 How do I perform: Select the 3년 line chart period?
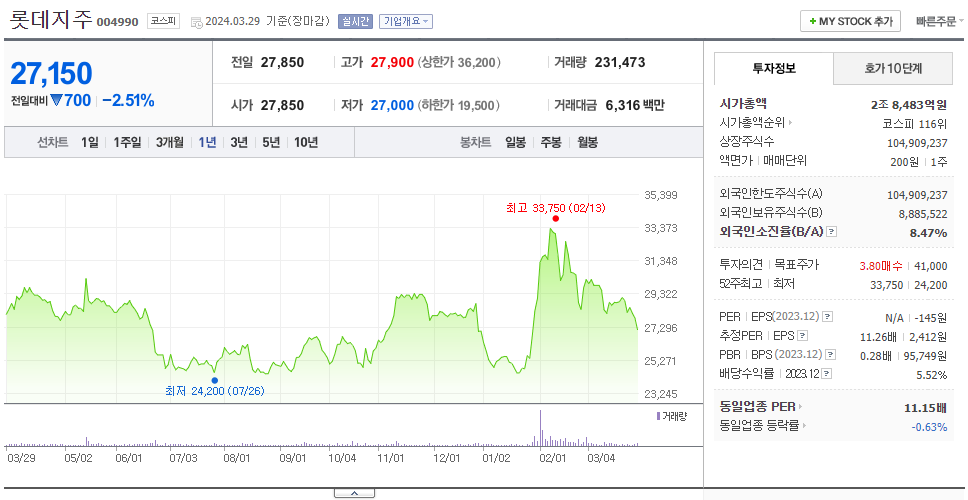point(239,143)
